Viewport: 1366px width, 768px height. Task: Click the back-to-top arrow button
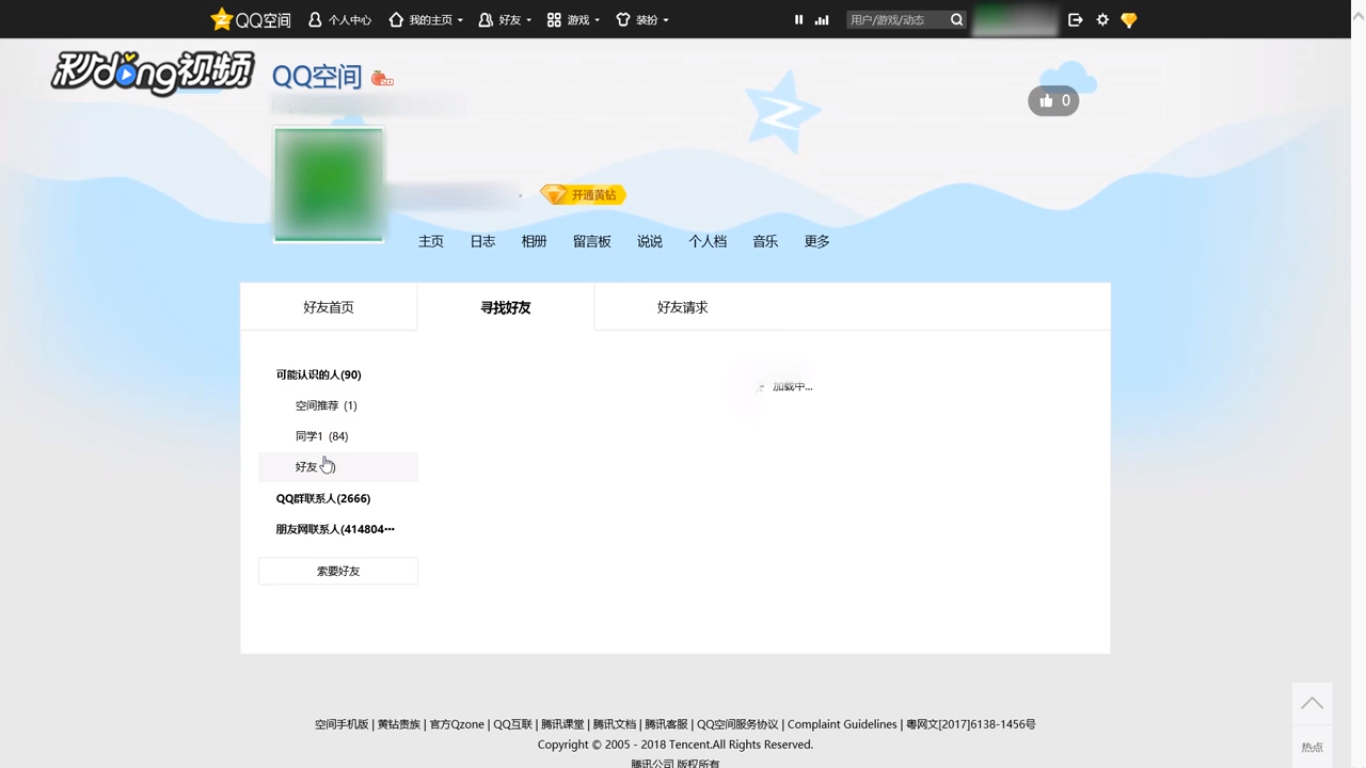pyautogui.click(x=1312, y=704)
